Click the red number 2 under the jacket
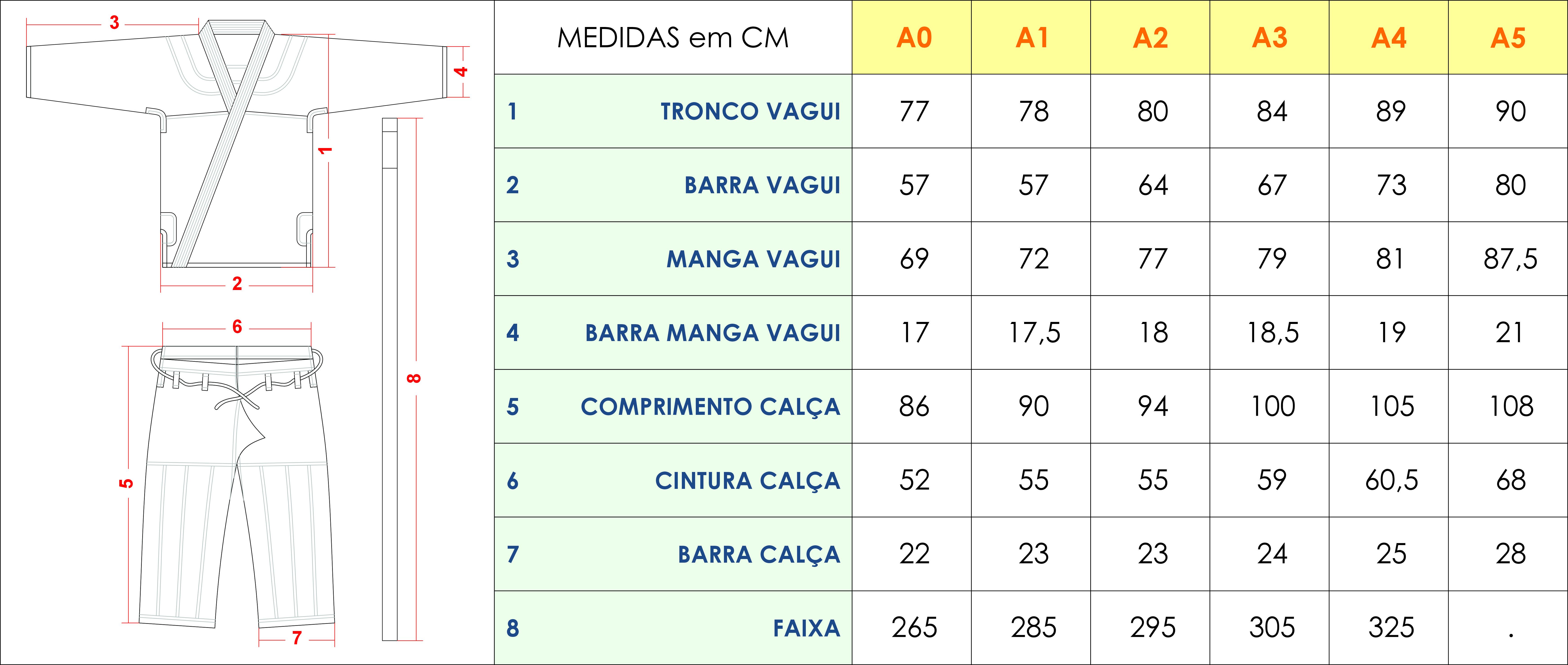The image size is (1568, 665). click(237, 283)
